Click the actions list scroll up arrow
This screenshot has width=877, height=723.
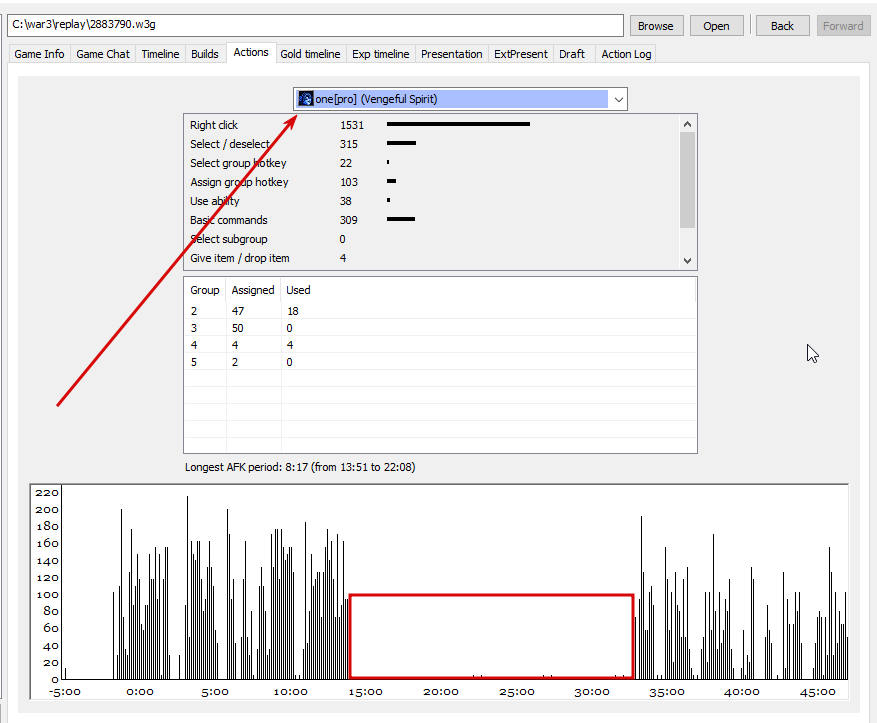pyautogui.click(x=687, y=124)
